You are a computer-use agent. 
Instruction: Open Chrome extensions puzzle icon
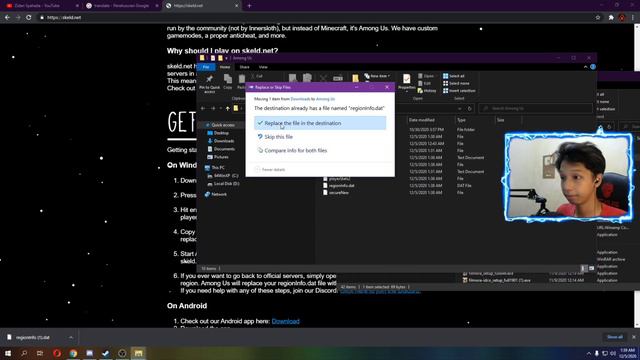point(611,18)
